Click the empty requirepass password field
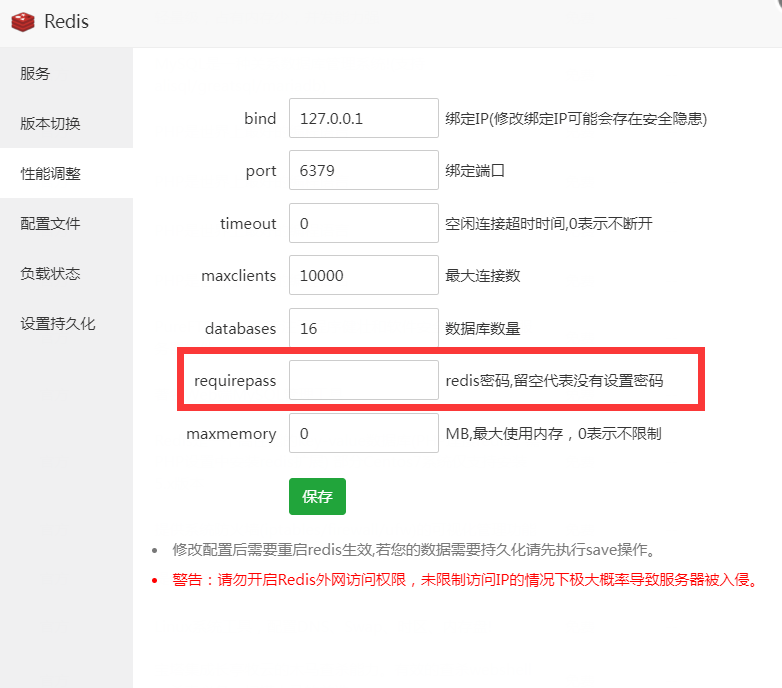The height and width of the screenshot is (688, 782). click(363, 380)
